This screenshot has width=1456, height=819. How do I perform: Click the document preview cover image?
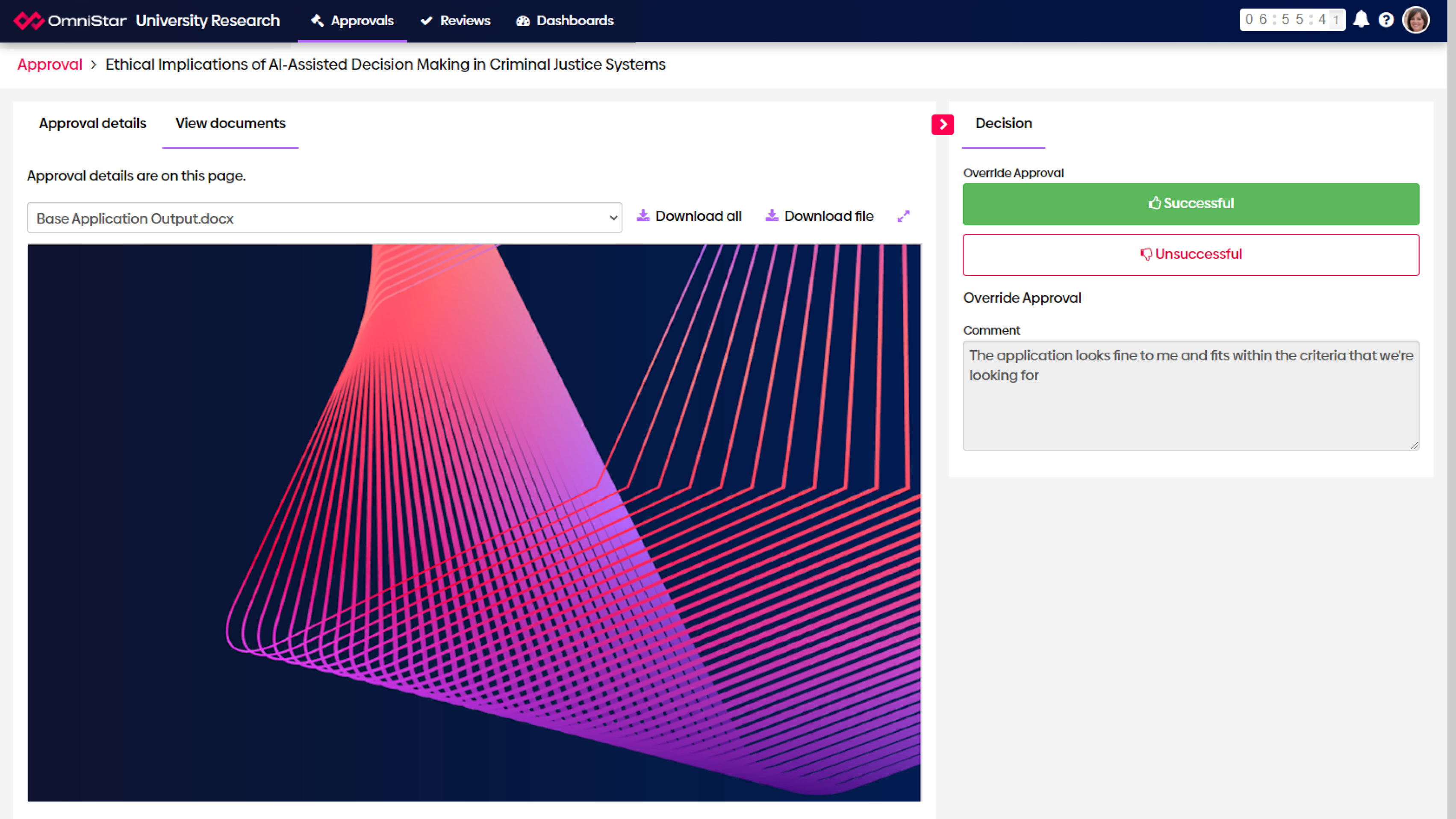474,522
